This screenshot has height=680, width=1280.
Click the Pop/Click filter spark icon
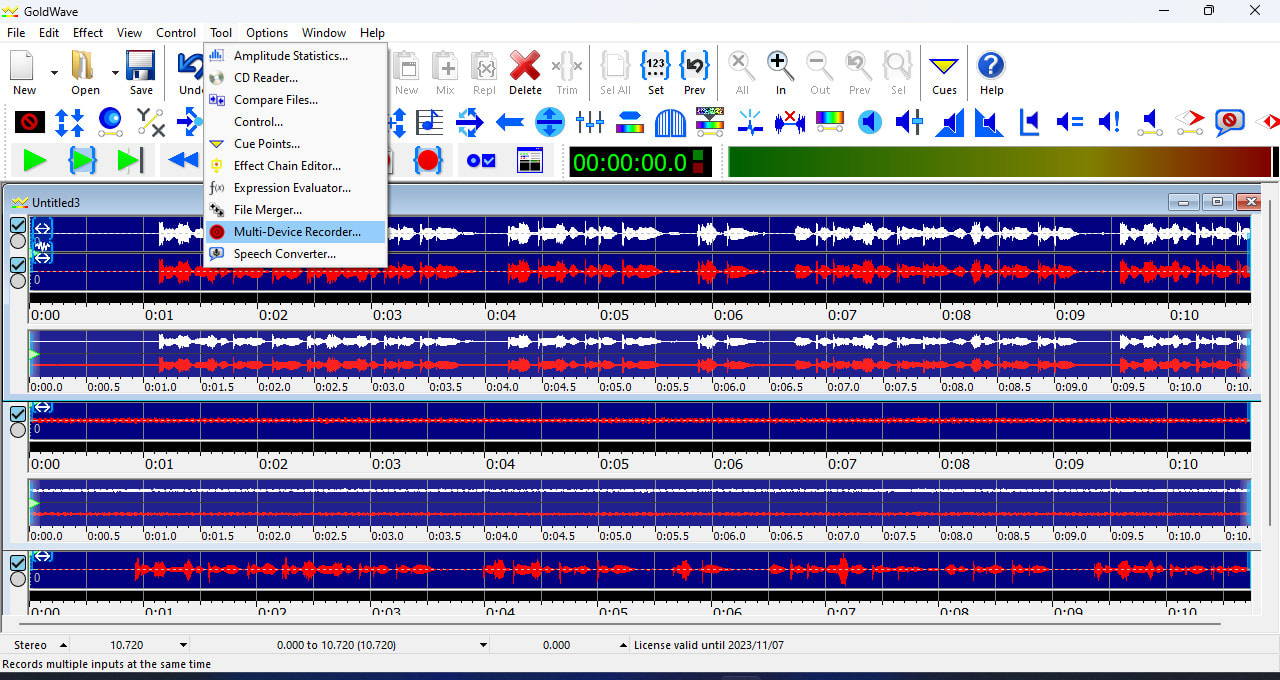pos(750,123)
